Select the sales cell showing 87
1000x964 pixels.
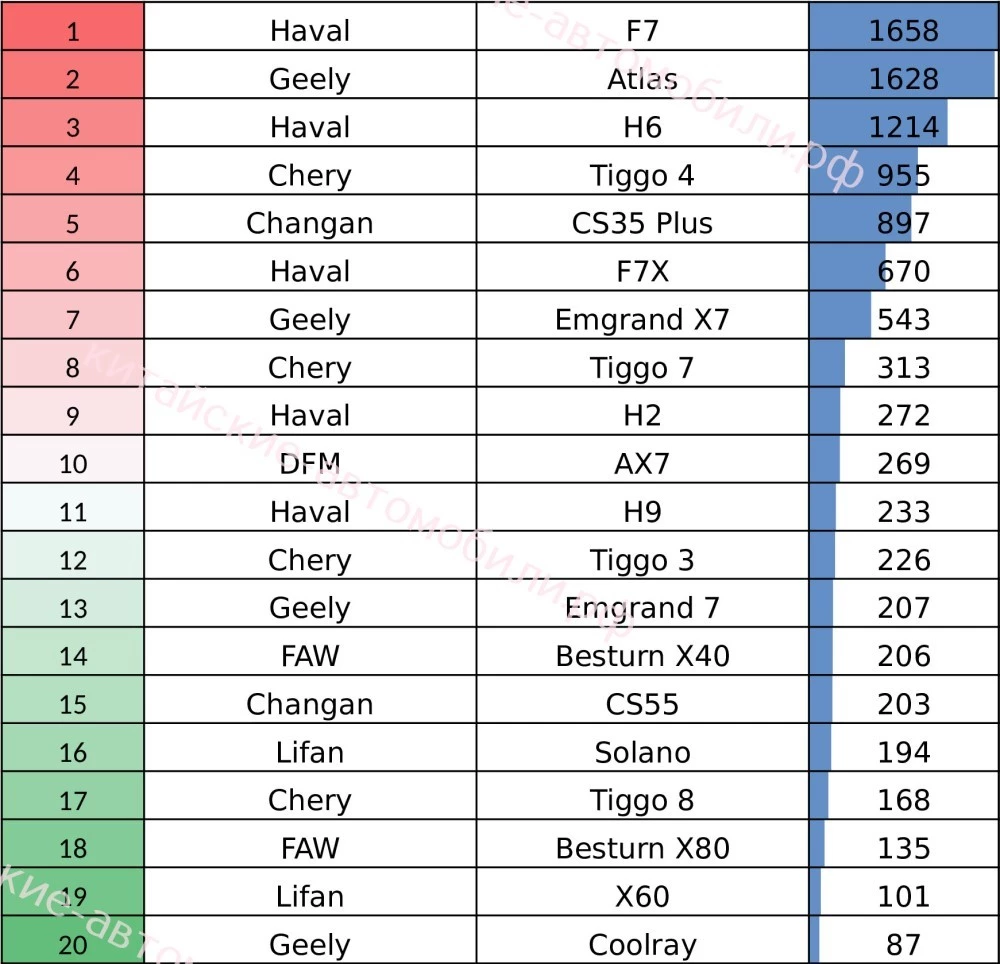point(903,943)
